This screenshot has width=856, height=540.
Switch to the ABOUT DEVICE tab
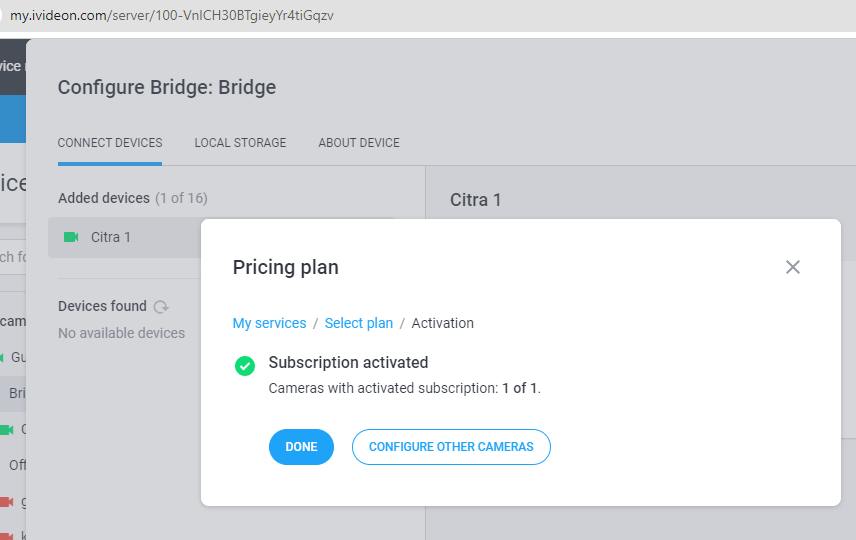tap(359, 143)
